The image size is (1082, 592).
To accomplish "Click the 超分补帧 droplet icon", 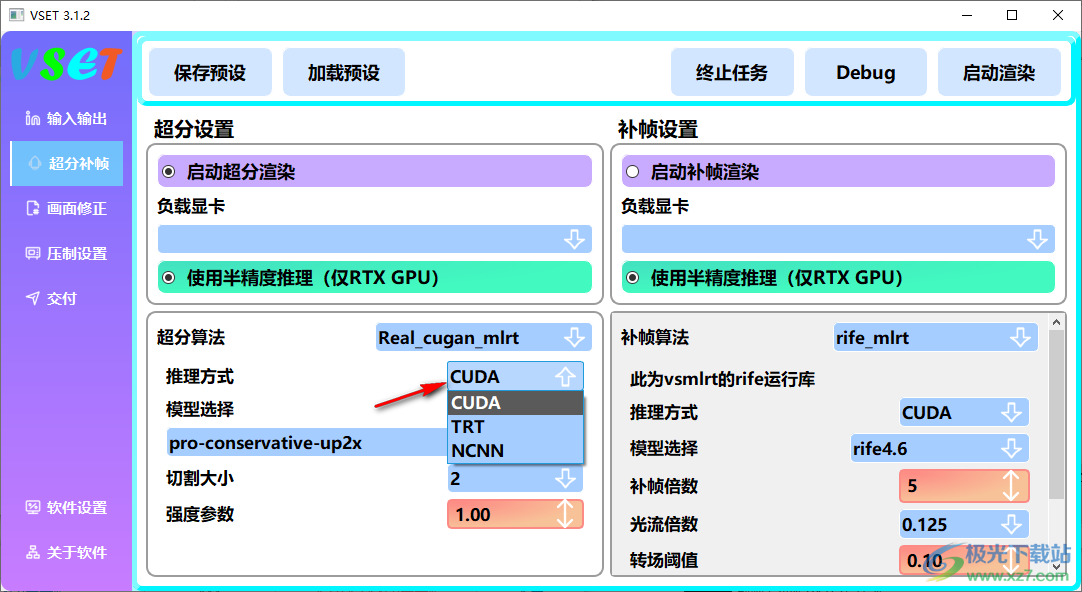I will tap(35, 164).
